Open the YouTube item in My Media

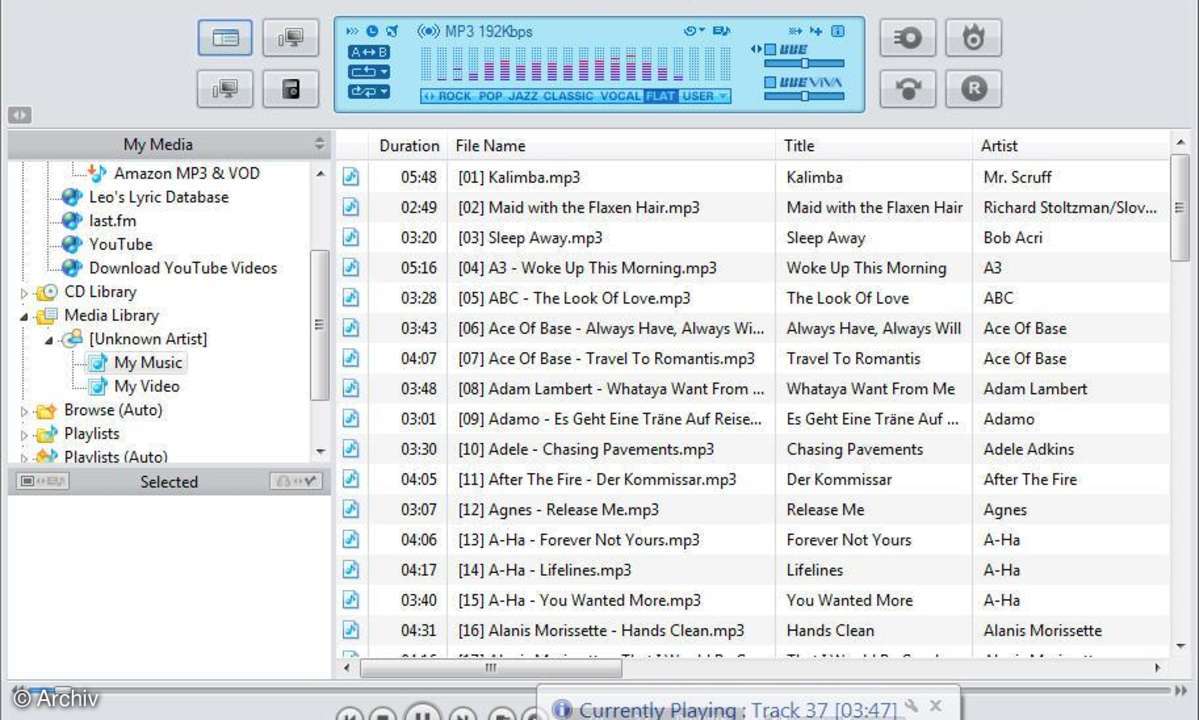(121, 244)
